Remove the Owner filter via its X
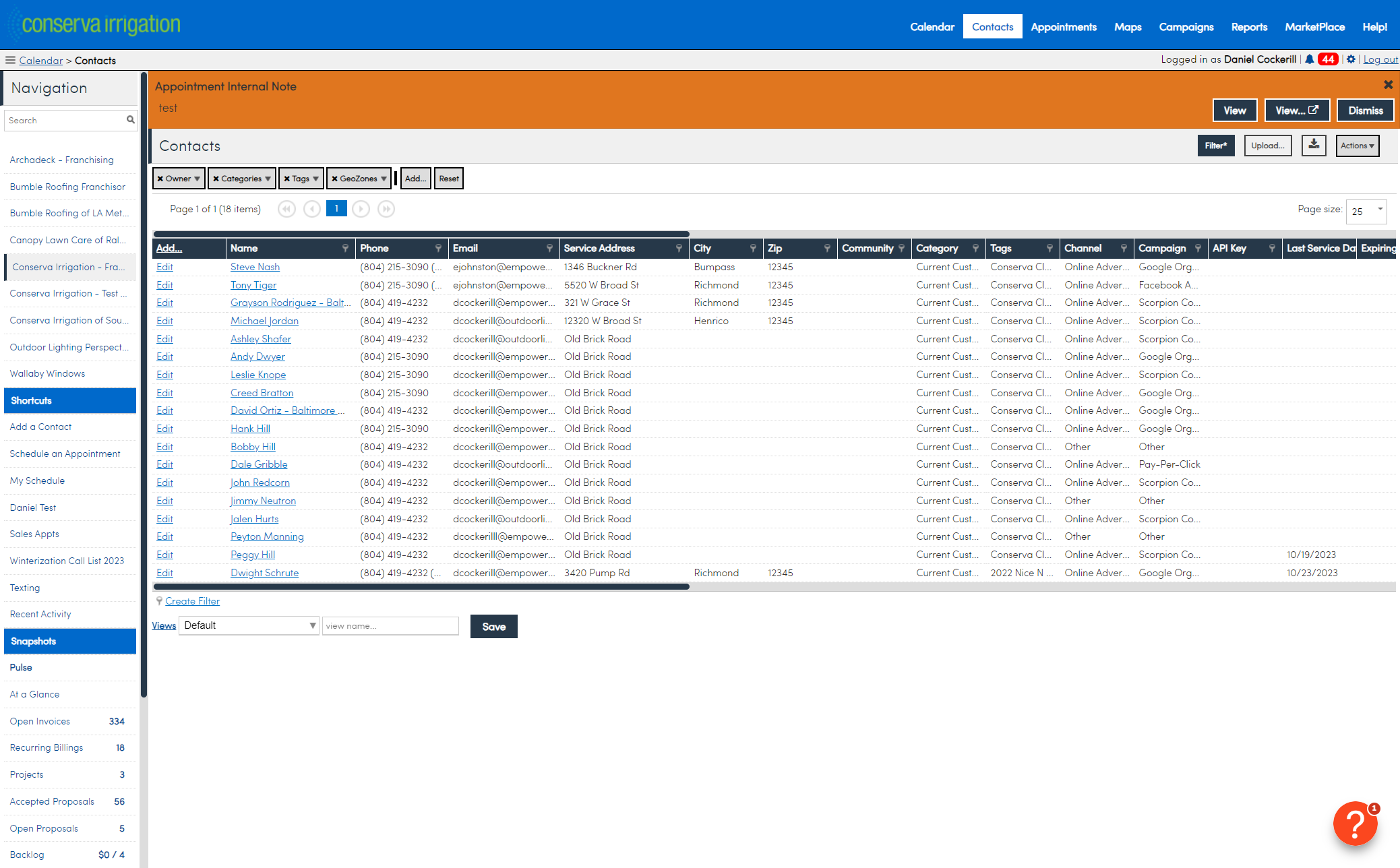1400x868 pixels. click(x=160, y=179)
